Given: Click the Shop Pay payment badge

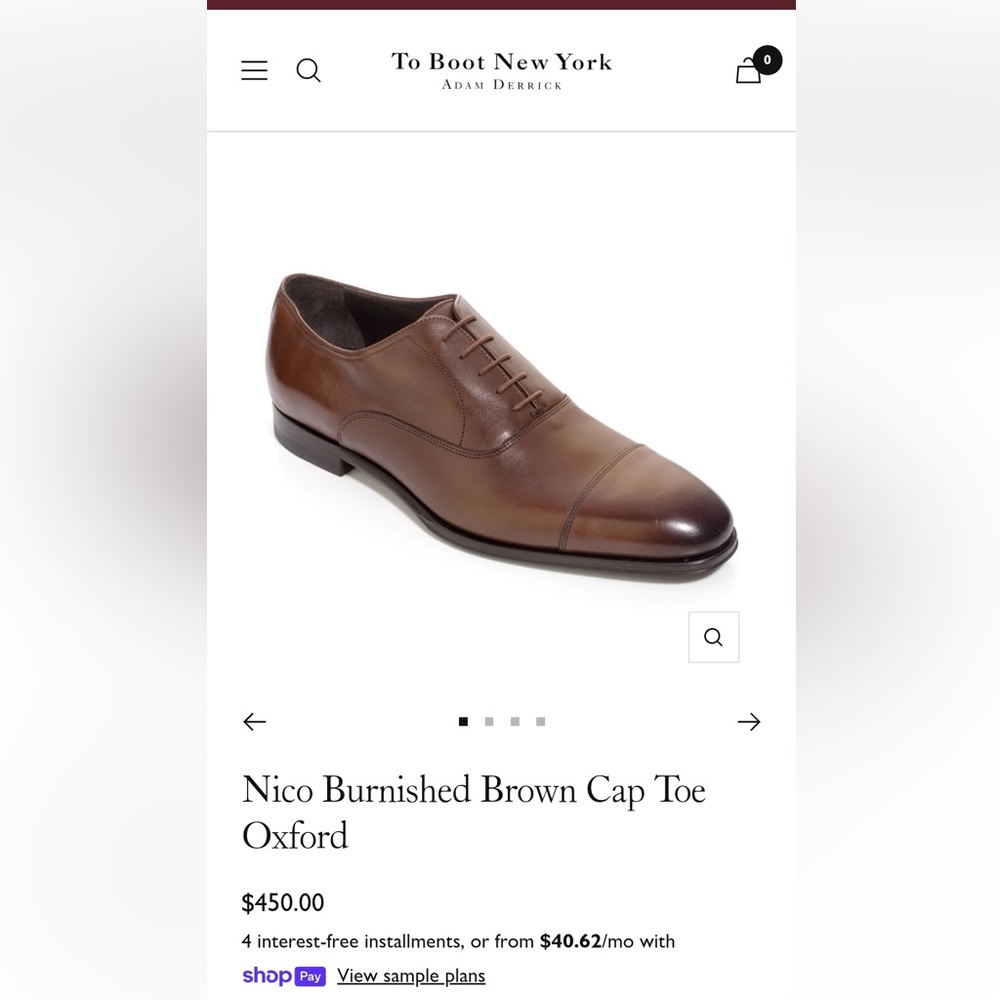Looking at the screenshot, I should click(x=283, y=976).
